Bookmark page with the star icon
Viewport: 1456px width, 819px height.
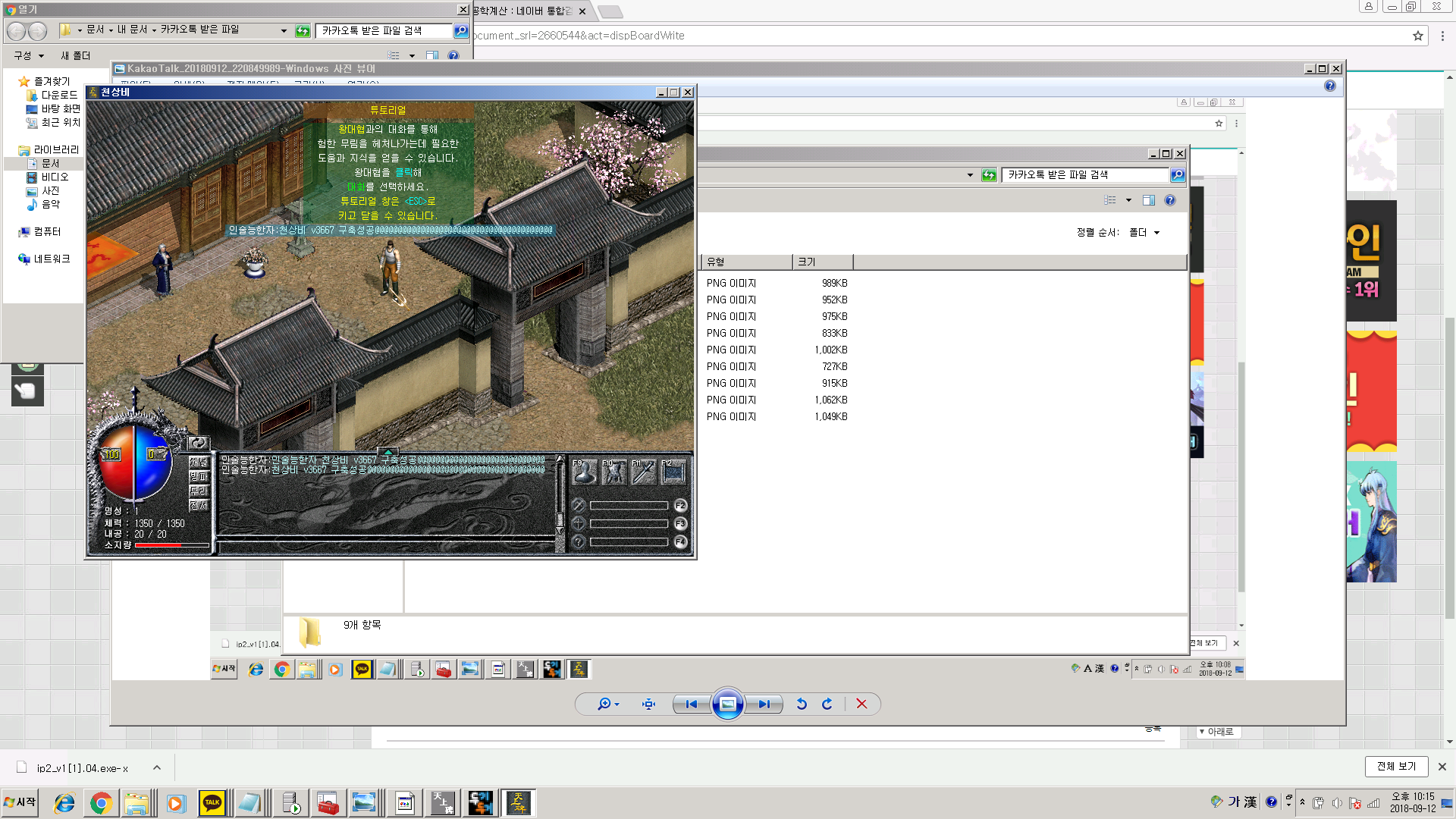point(1417,36)
